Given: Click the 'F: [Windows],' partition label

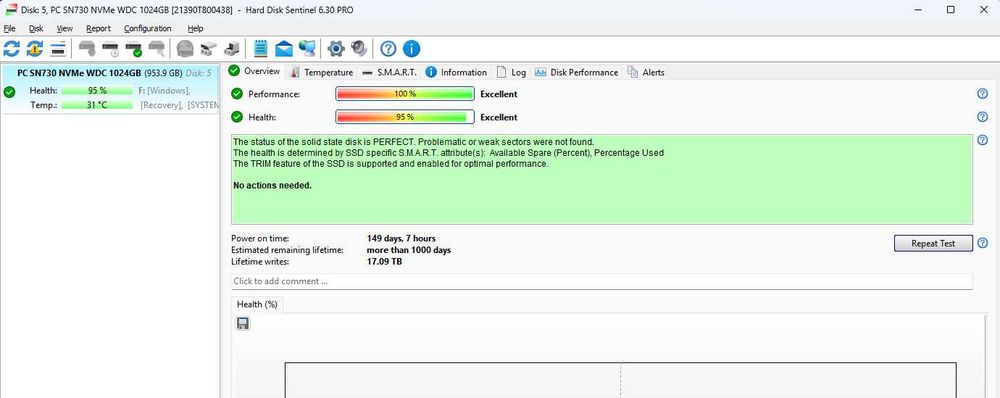Looking at the screenshot, I should (x=164, y=91).
